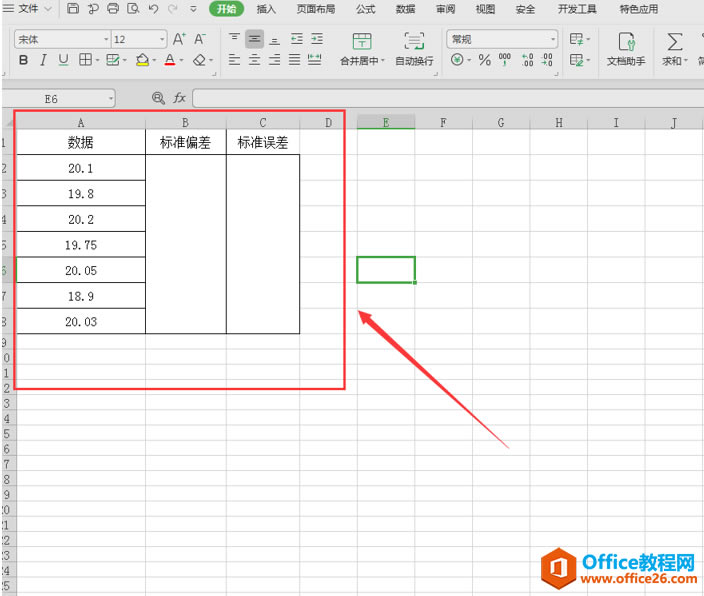Viewport: 704px width, 596px height.
Task: Click the Decrease decimal places icon
Action: (x=547, y=59)
